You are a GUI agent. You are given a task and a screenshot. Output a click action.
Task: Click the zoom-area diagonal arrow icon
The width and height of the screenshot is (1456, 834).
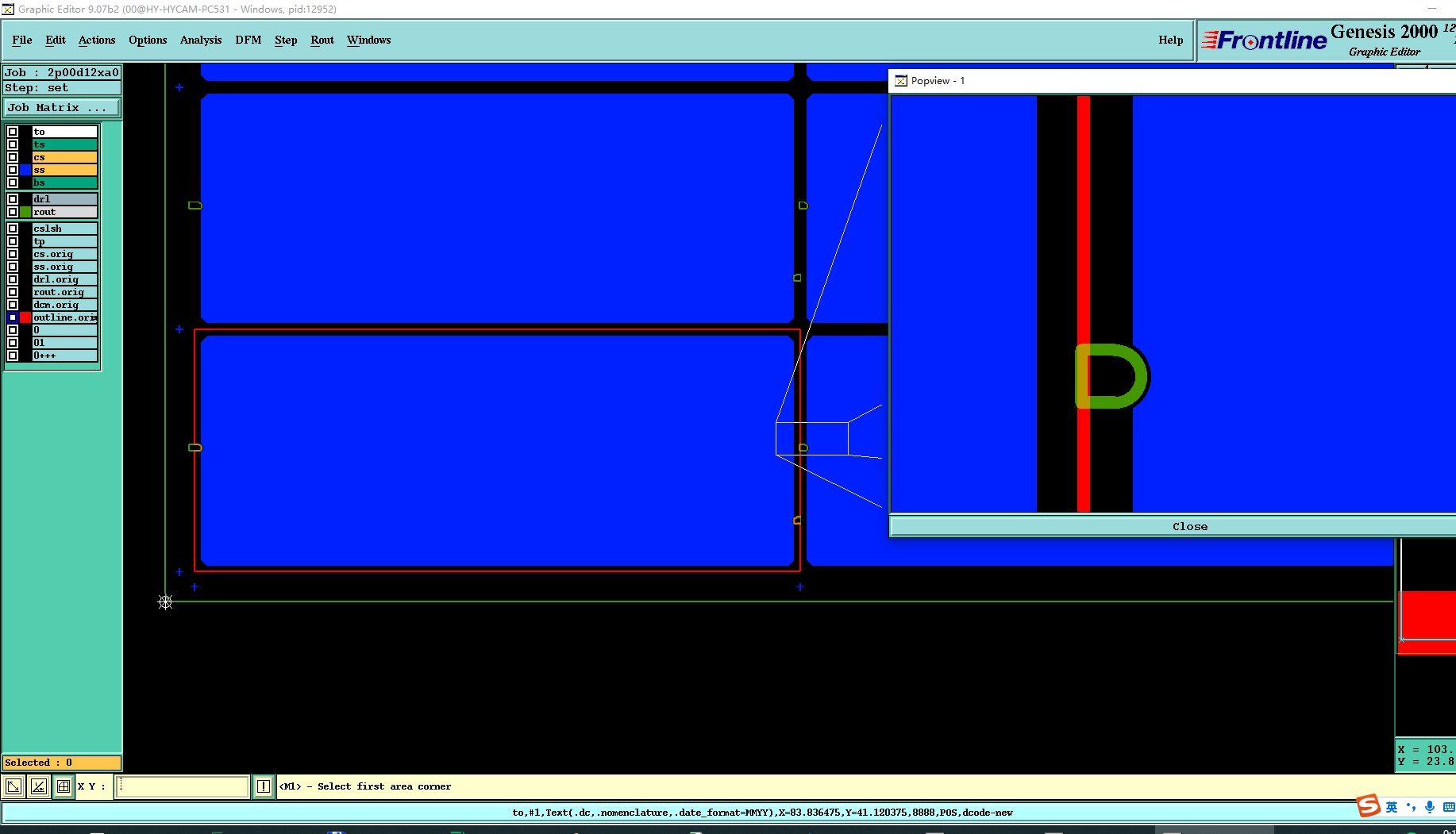pos(13,786)
